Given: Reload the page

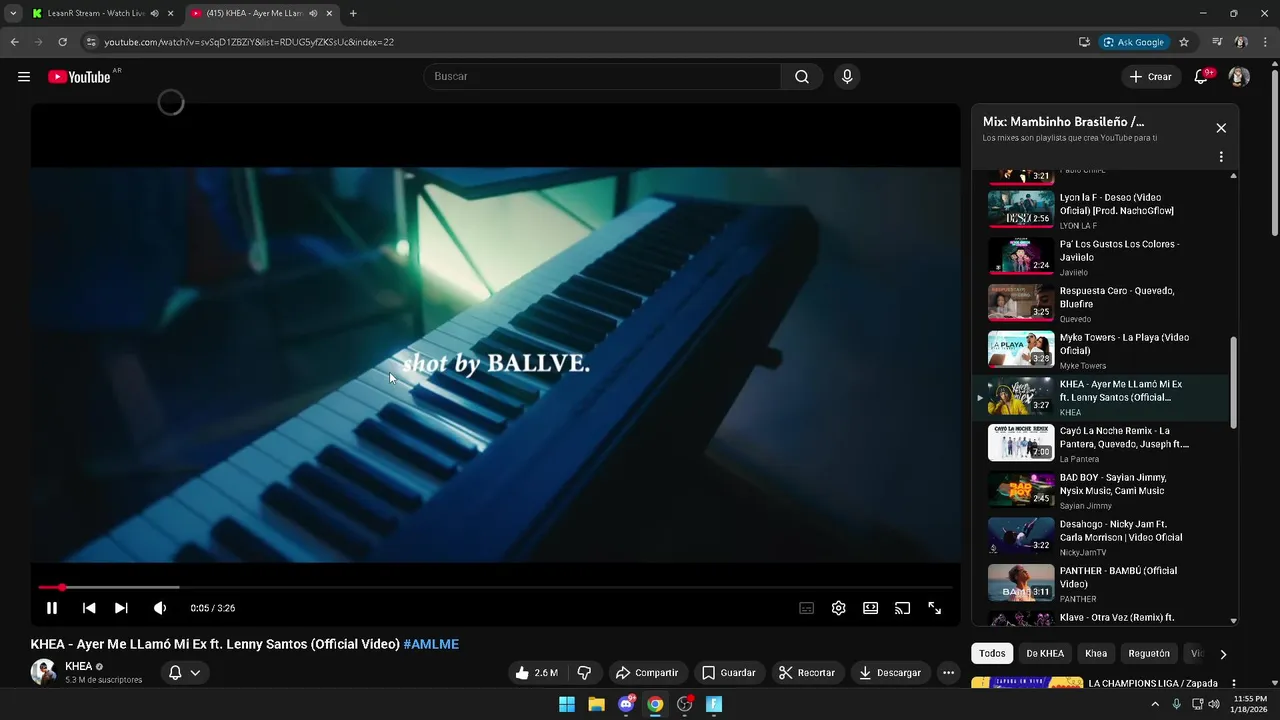Looking at the screenshot, I should tap(62, 42).
